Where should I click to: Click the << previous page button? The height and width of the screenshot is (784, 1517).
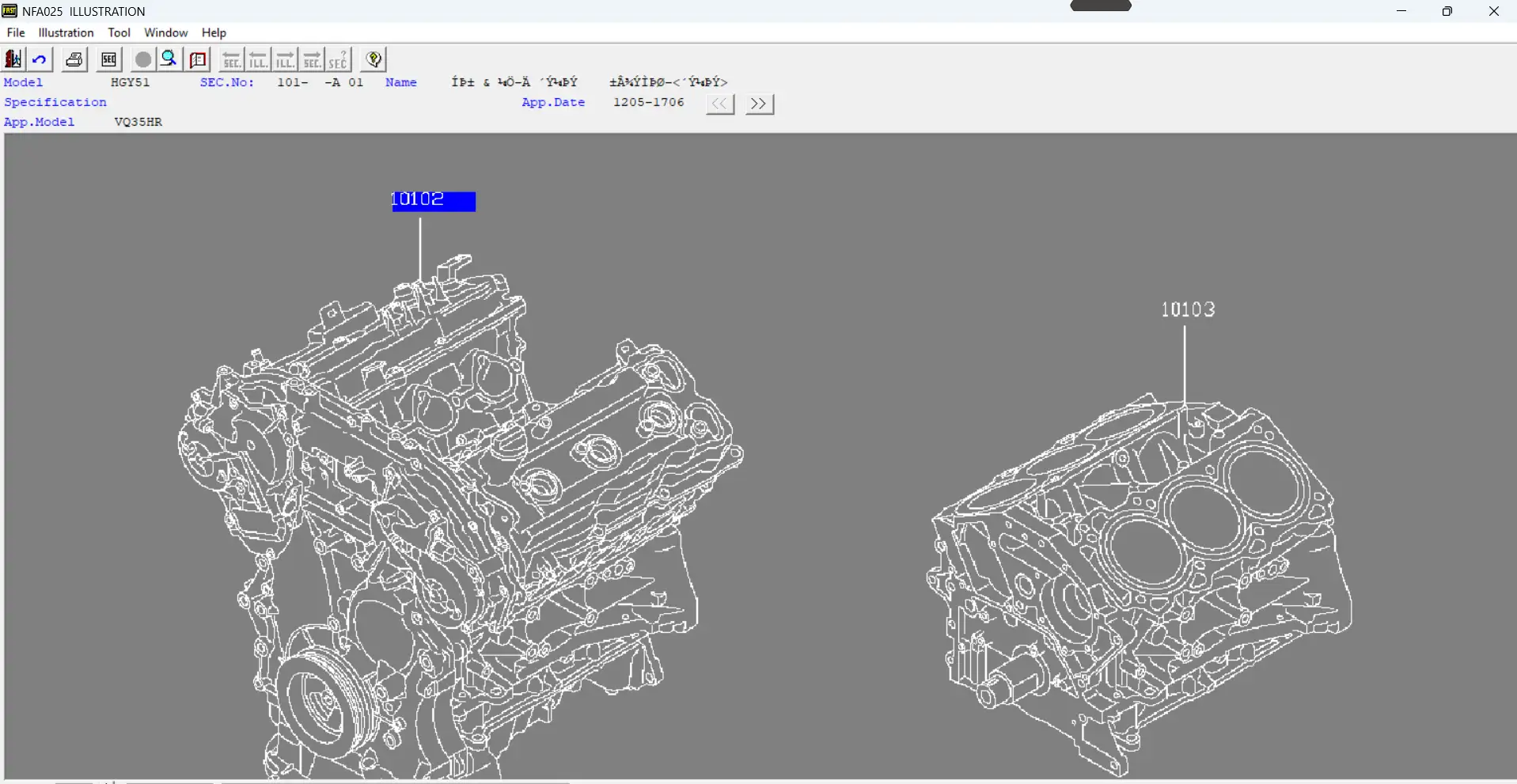click(x=720, y=104)
